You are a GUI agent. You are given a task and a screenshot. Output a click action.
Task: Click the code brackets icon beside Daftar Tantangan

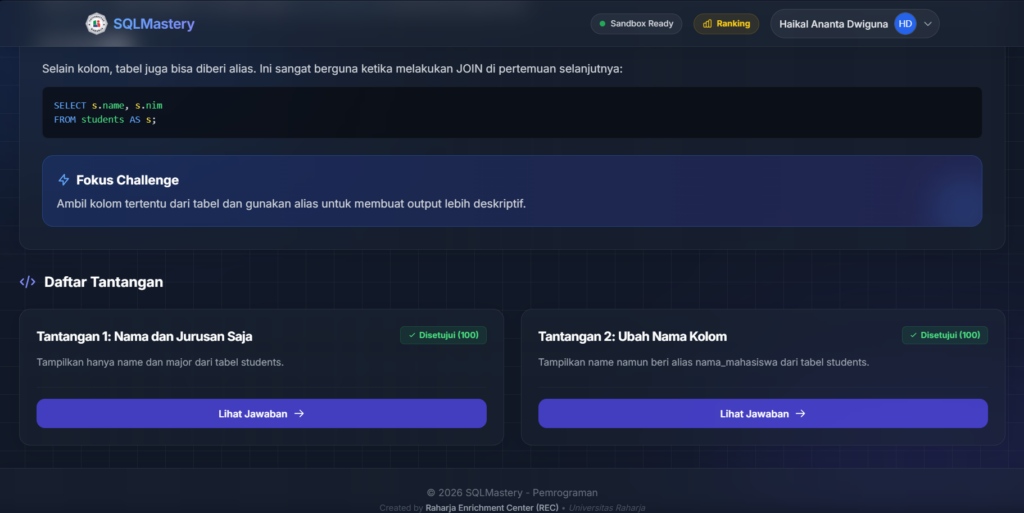coord(27,282)
